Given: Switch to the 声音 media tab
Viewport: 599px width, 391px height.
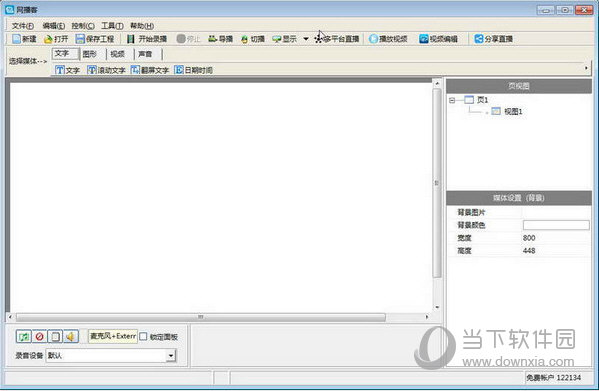Looking at the screenshot, I should coord(148,54).
